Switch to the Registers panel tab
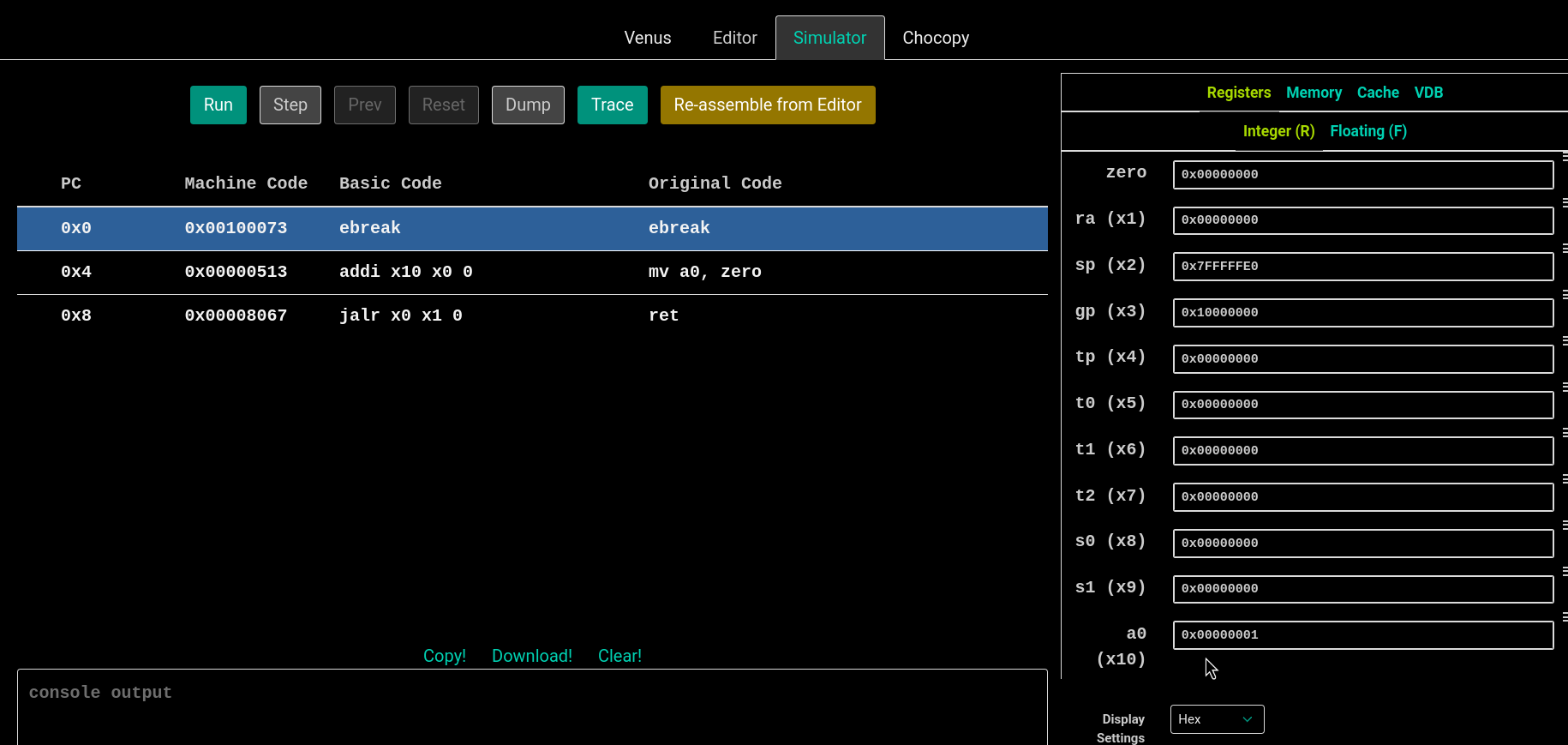The width and height of the screenshot is (1568, 745). click(x=1239, y=93)
